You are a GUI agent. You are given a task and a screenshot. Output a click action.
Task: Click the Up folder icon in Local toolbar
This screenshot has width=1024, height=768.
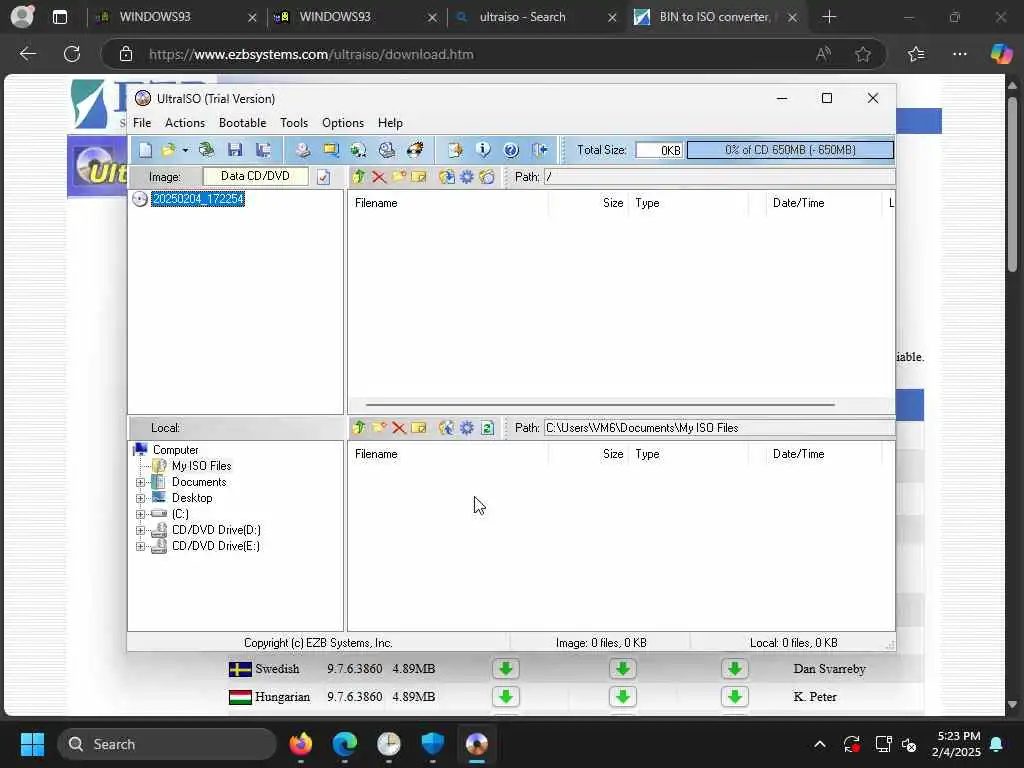[x=359, y=428]
